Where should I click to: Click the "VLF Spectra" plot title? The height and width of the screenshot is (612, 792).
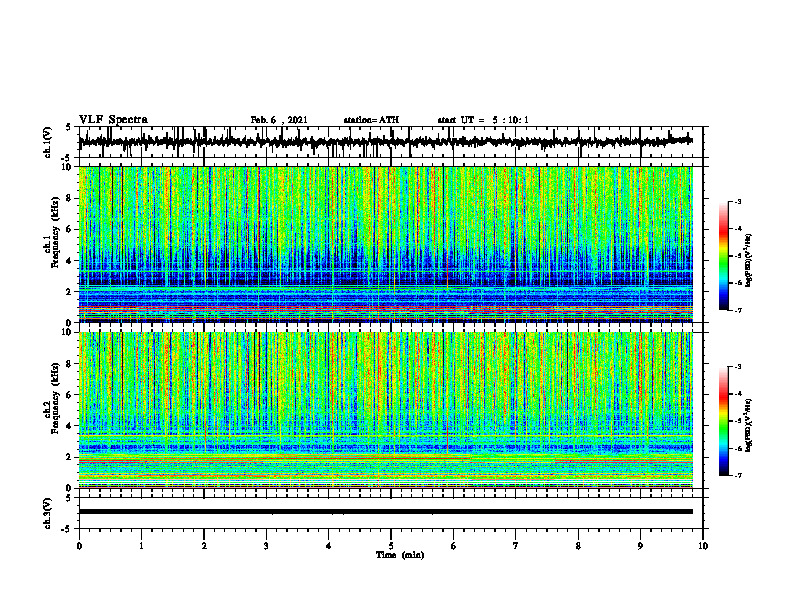click(x=113, y=120)
